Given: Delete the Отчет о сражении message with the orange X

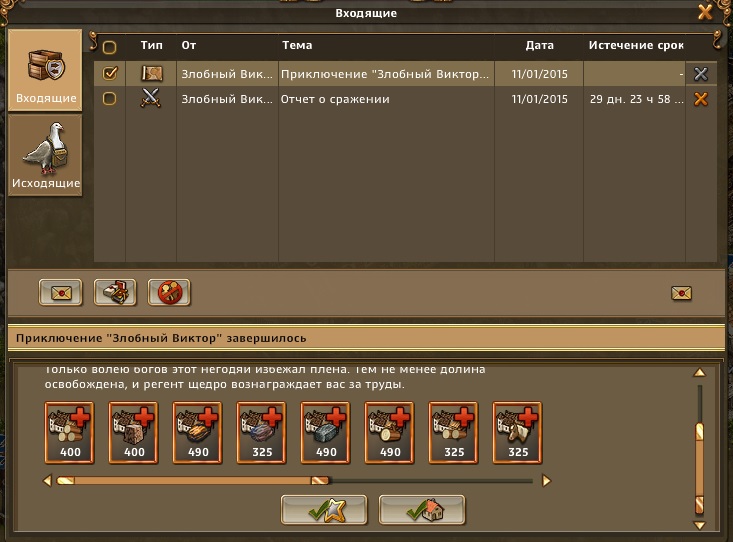Looking at the screenshot, I should tap(701, 99).
